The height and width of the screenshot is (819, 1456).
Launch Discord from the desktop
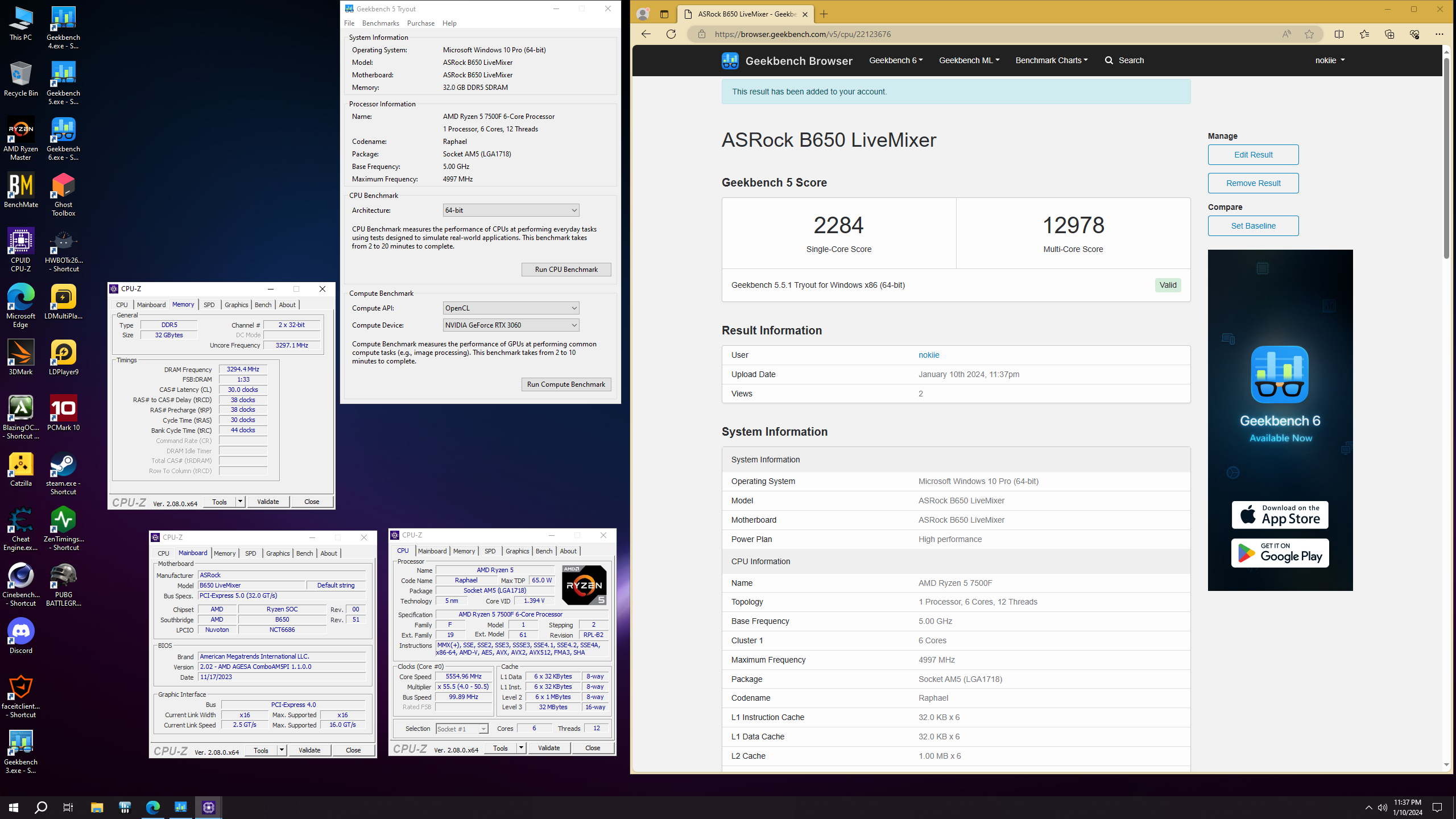(x=20, y=636)
